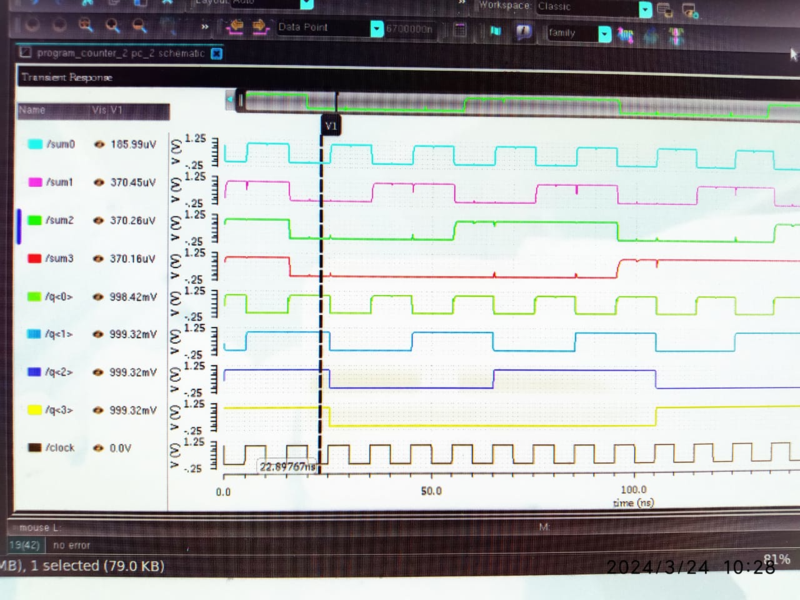Image resolution: width=800 pixels, height=600 pixels.
Task: Click the 19(42) status bar counter
Action: pos(24,545)
